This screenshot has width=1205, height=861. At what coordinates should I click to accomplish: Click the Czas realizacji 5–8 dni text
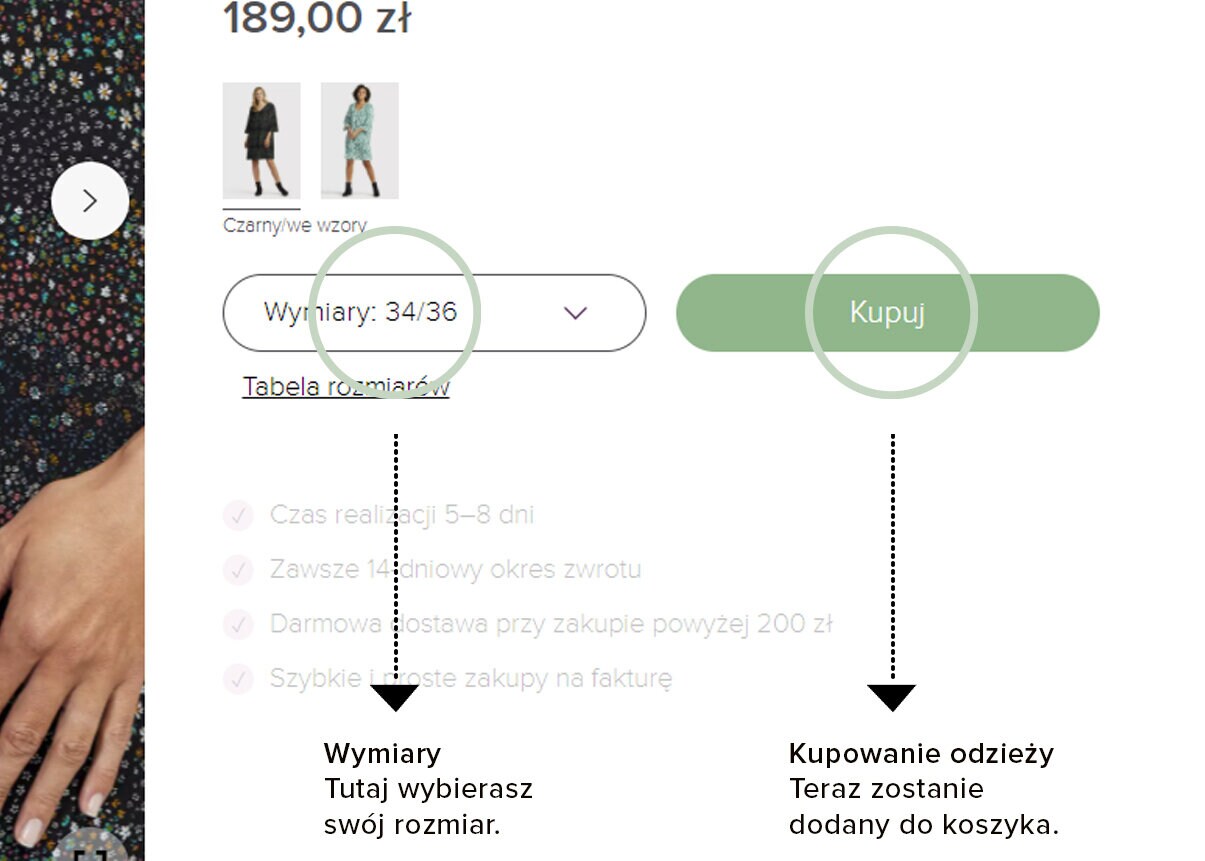pos(402,516)
